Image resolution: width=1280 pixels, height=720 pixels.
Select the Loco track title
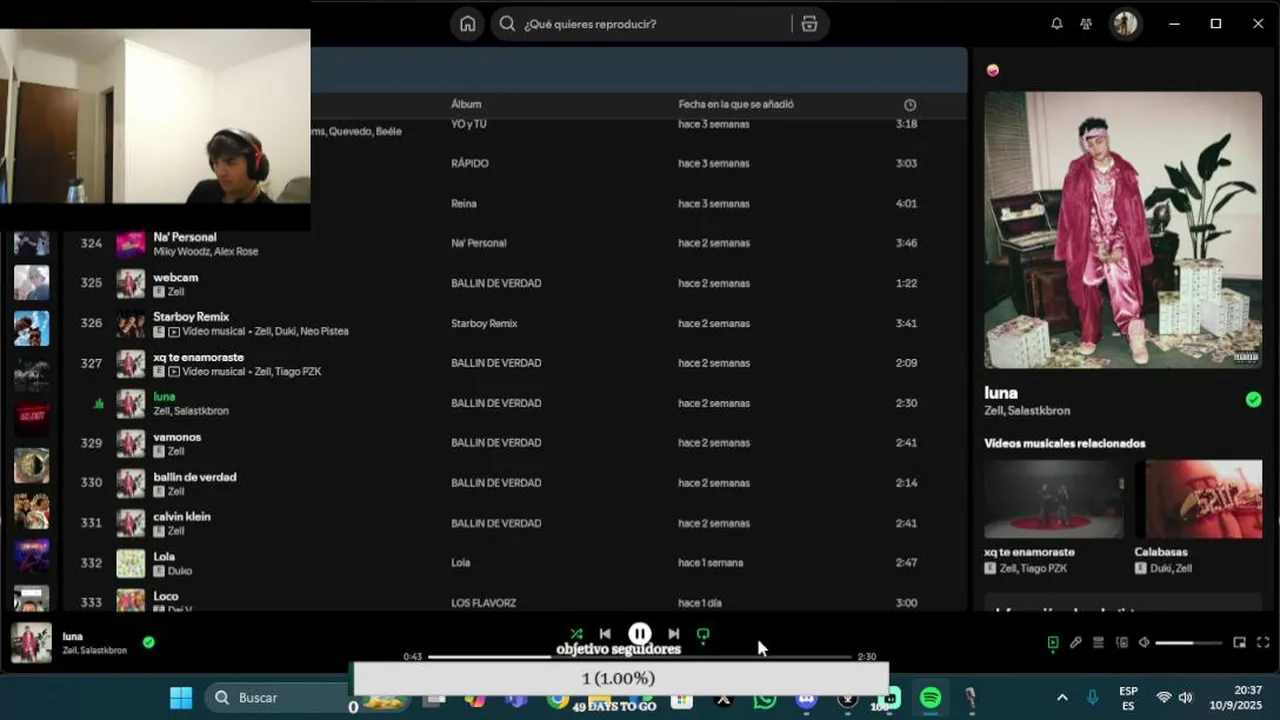[x=166, y=597]
